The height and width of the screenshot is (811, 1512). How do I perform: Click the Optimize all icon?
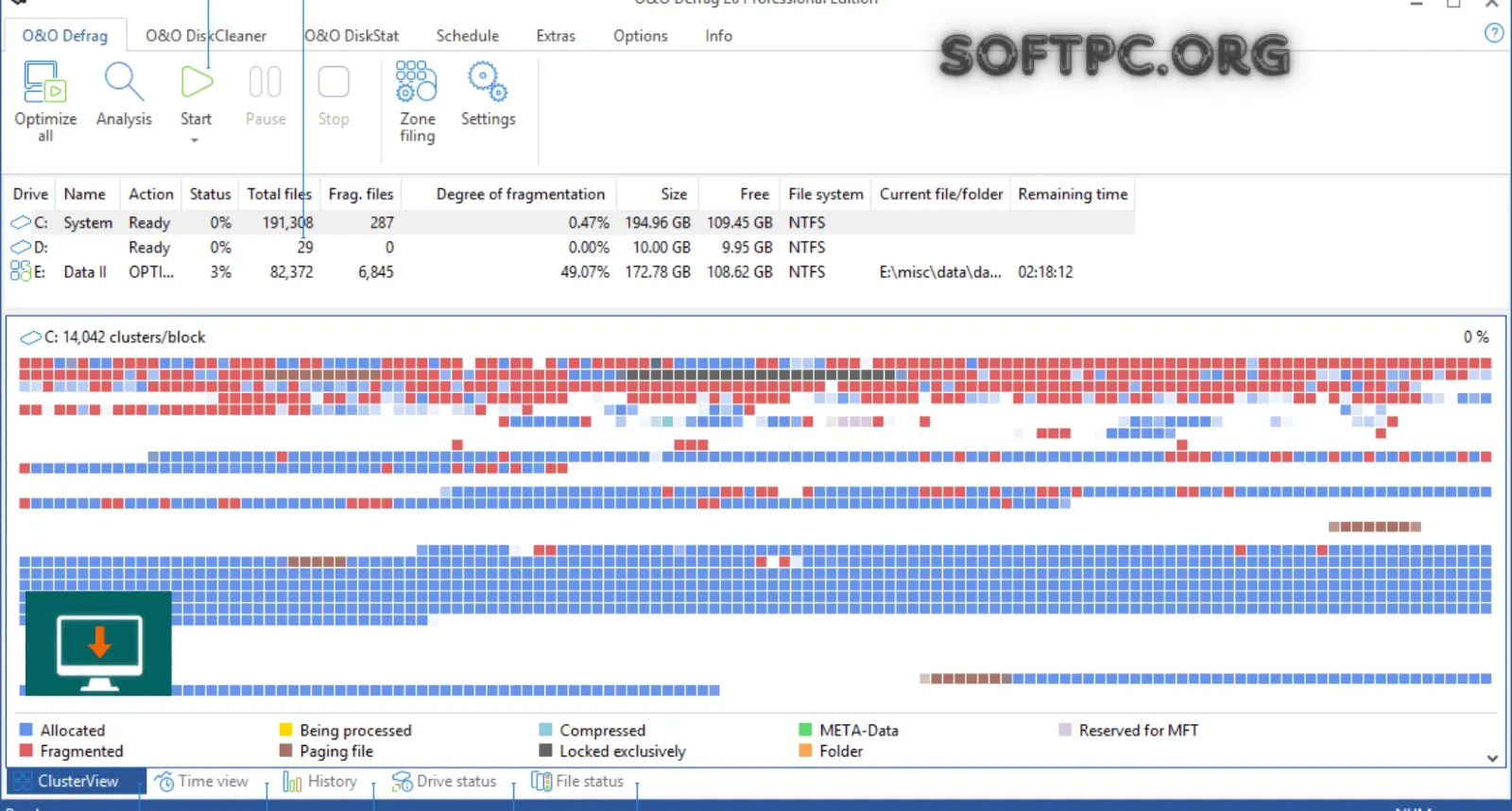point(44,83)
